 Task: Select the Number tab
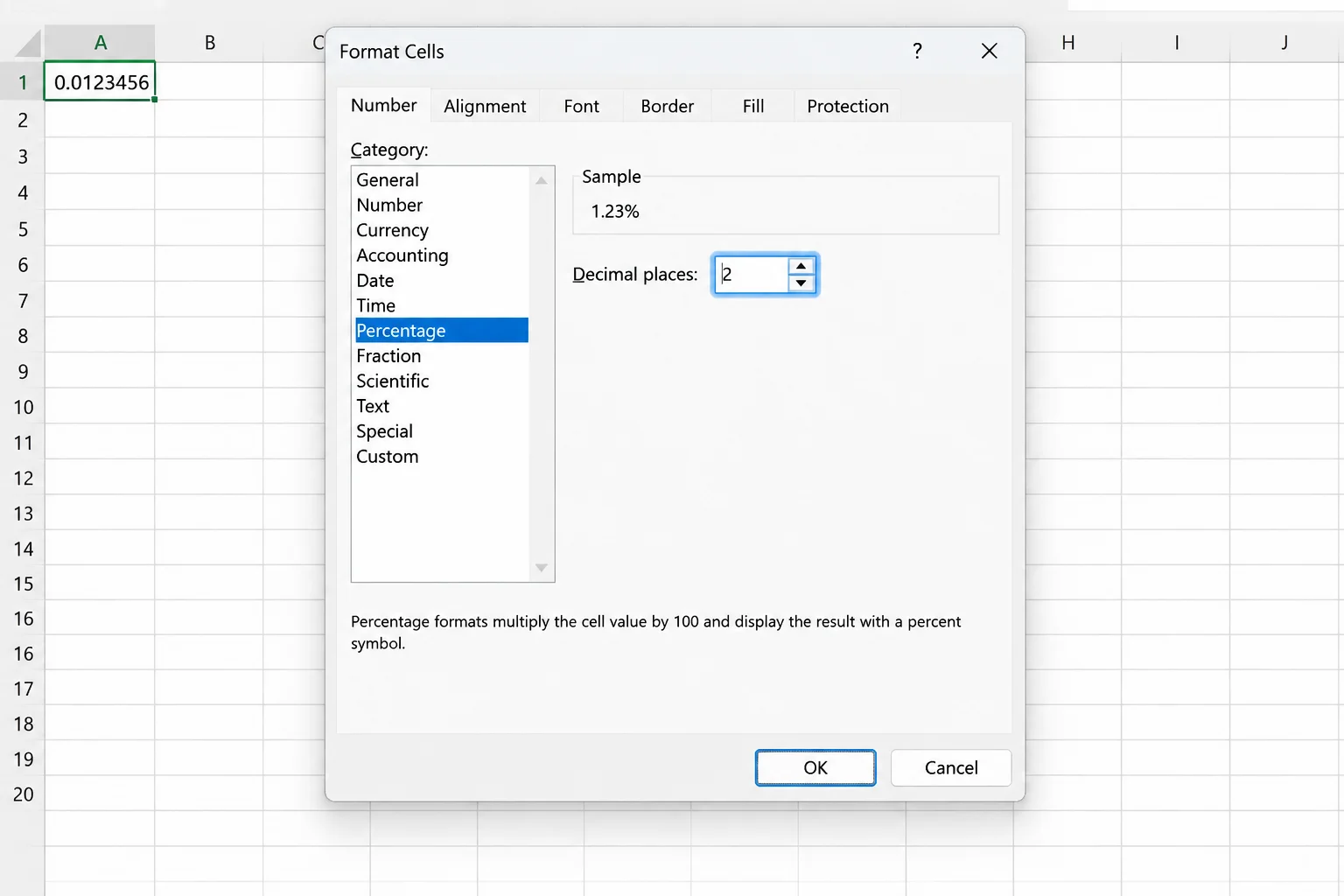(383, 105)
